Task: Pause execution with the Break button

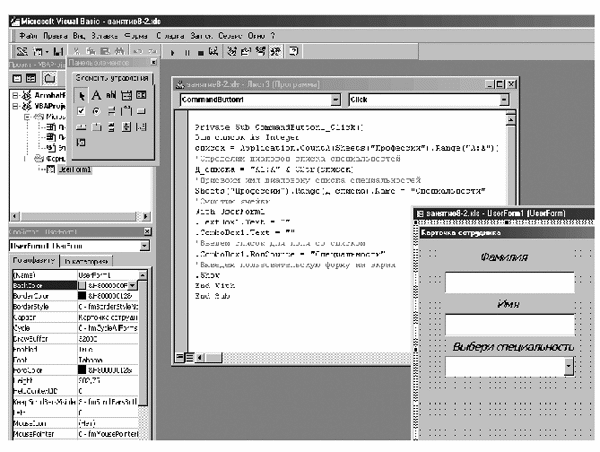Action: tap(187, 52)
